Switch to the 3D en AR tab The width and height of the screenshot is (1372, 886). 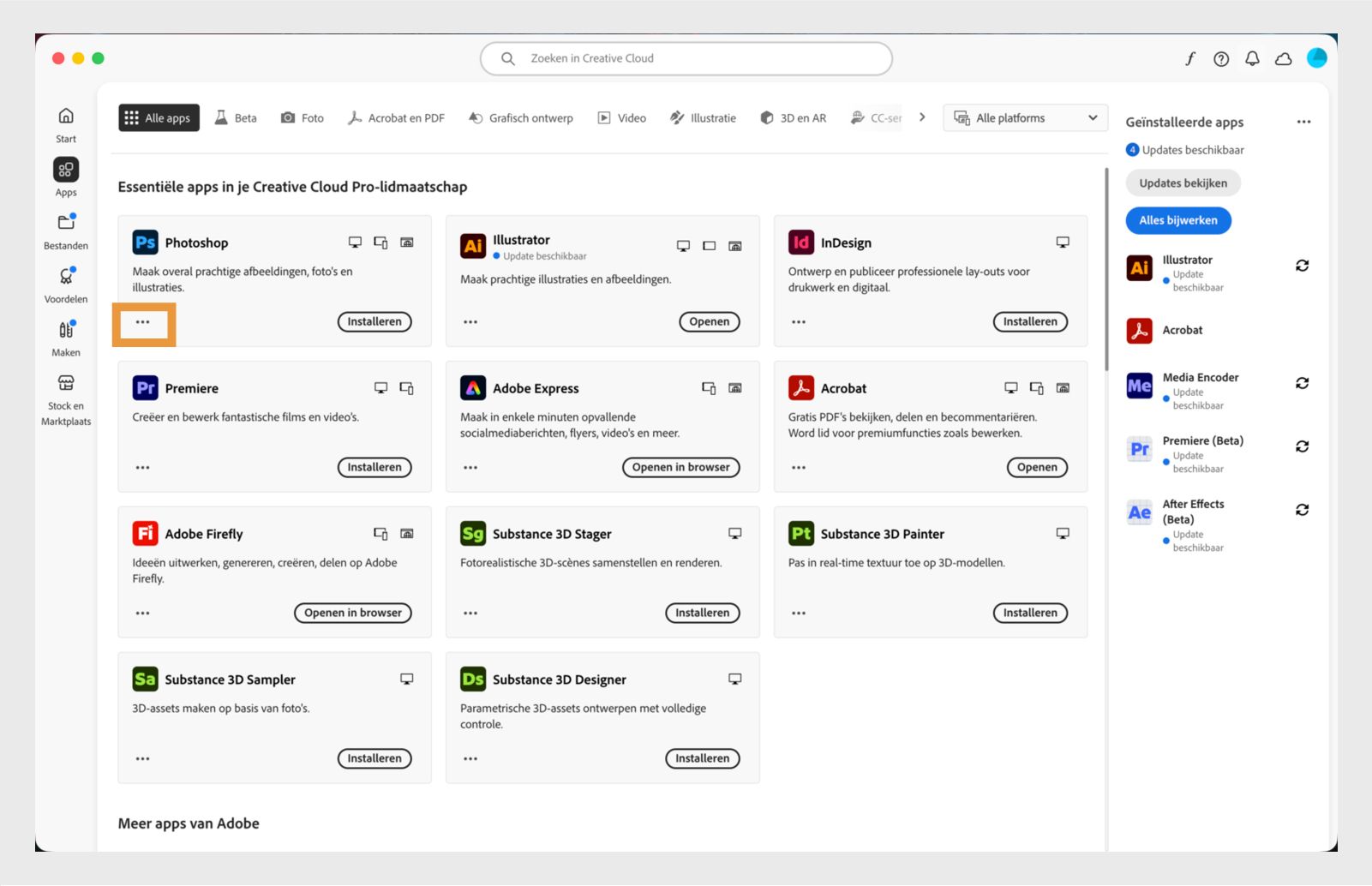[794, 118]
